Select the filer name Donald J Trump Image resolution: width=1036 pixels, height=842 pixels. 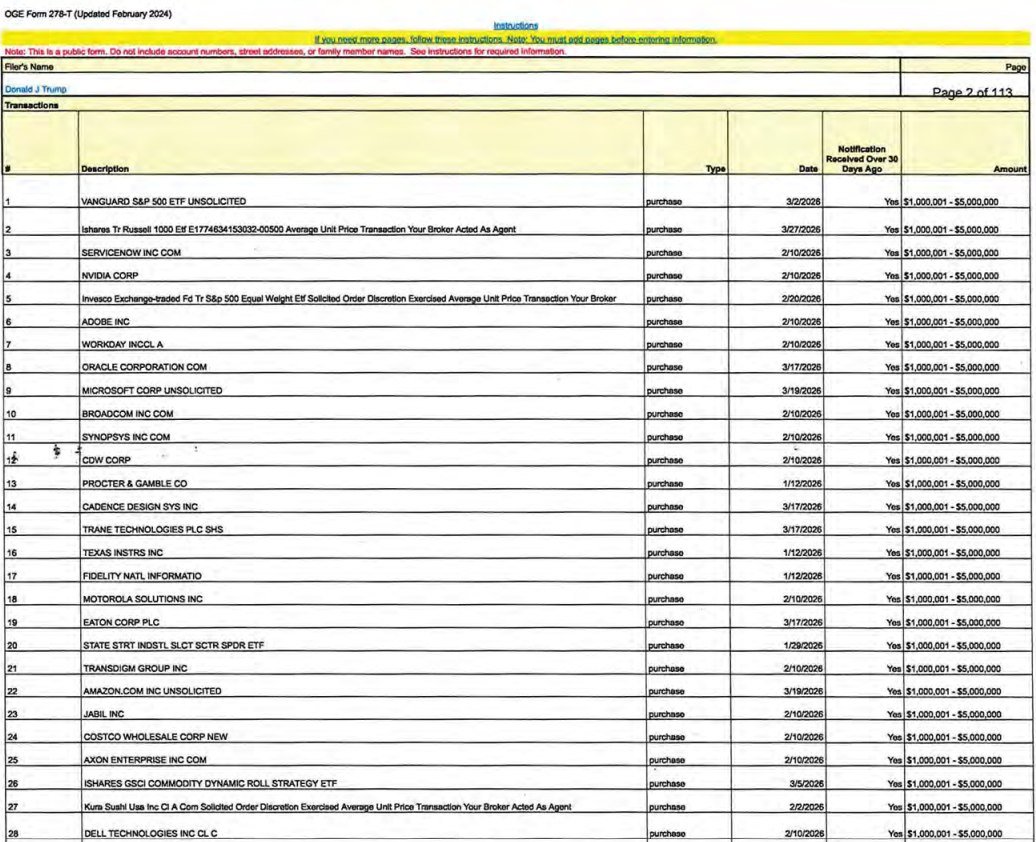(36, 89)
